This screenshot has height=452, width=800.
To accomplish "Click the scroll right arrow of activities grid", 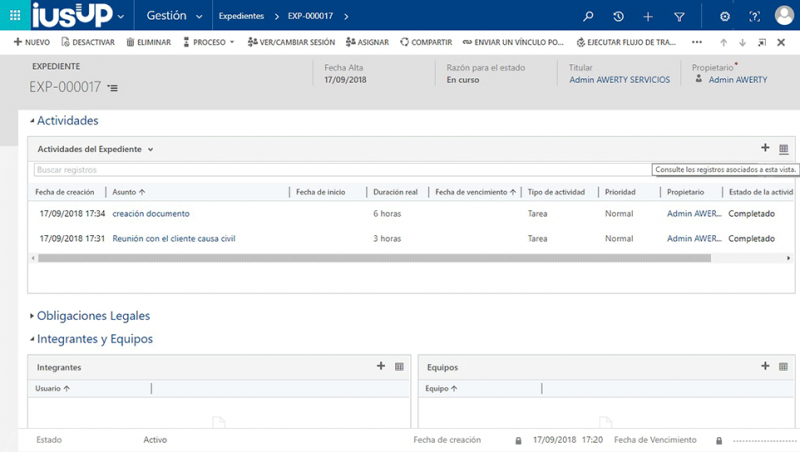I will 788,259.
